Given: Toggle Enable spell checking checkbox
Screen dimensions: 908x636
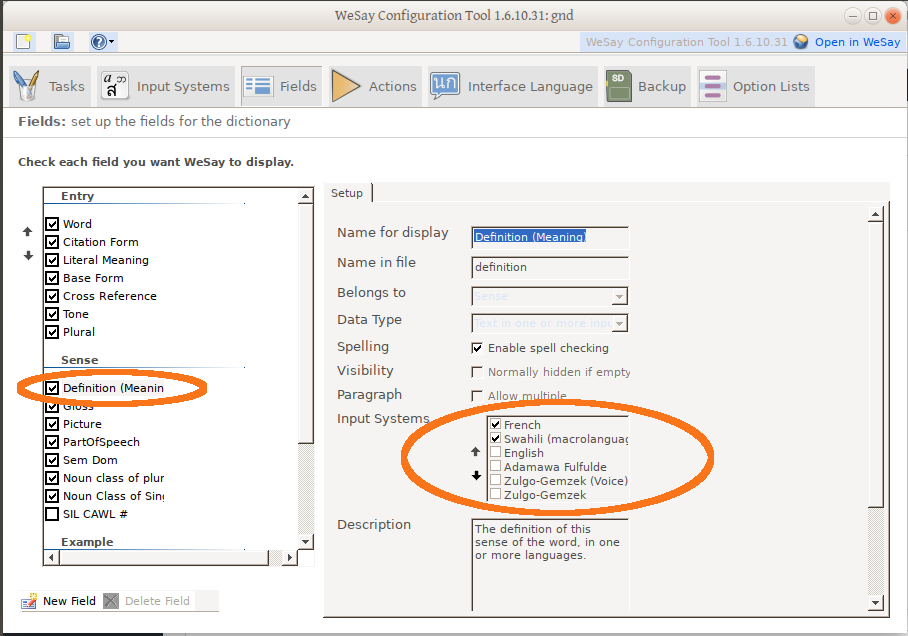Looking at the screenshot, I should coord(477,348).
